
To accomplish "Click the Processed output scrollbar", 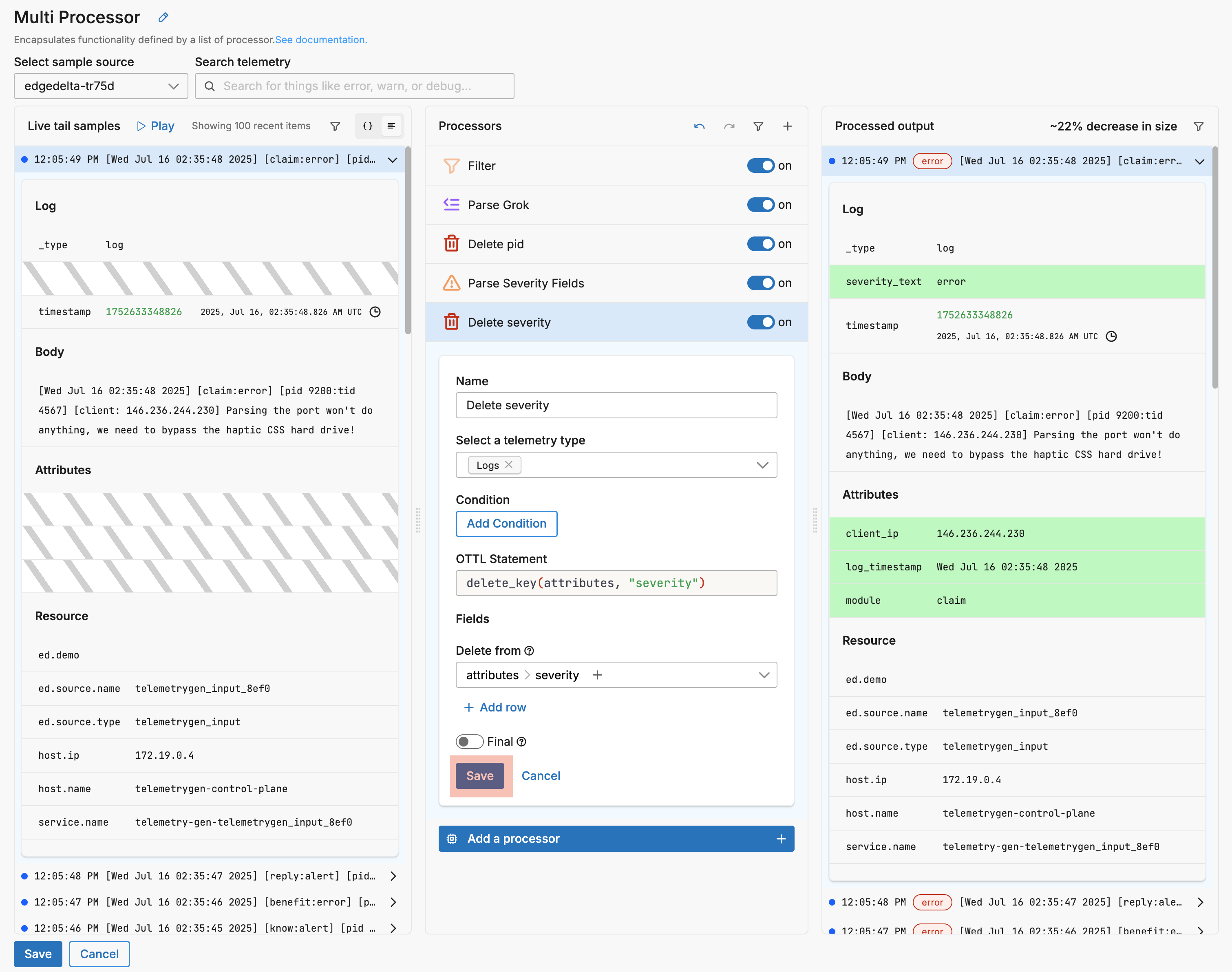I will [x=1215, y=267].
